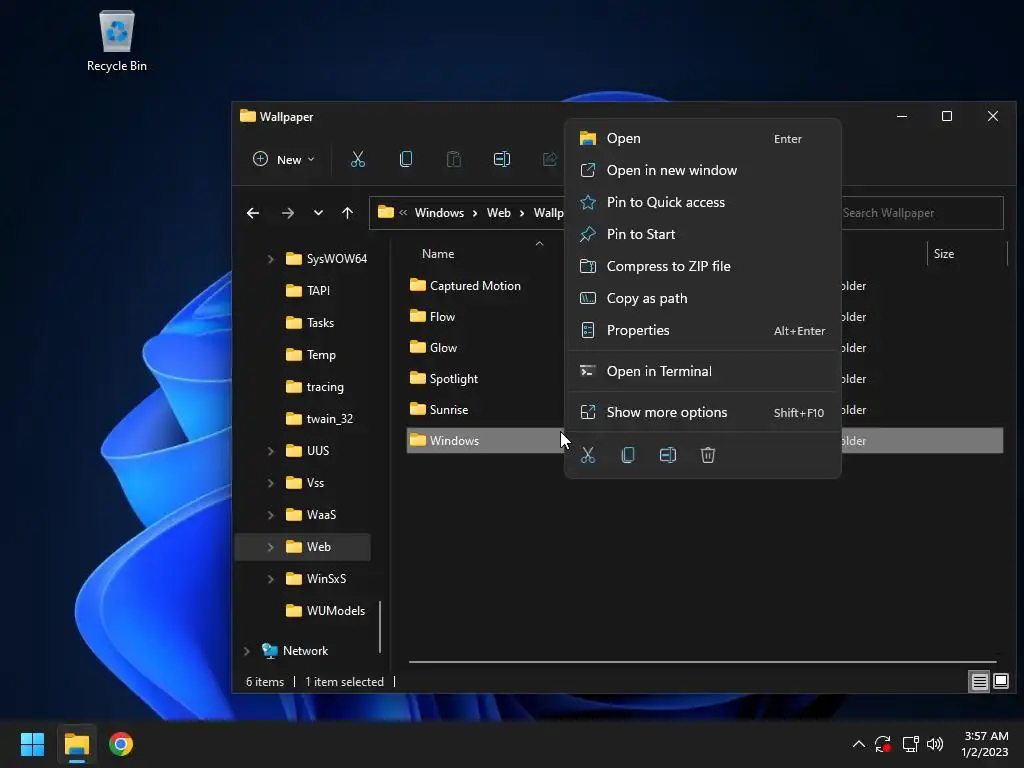Image resolution: width=1024 pixels, height=768 pixels.
Task: Switch to the details view icon in the status bar
Action: click(979, 682)
